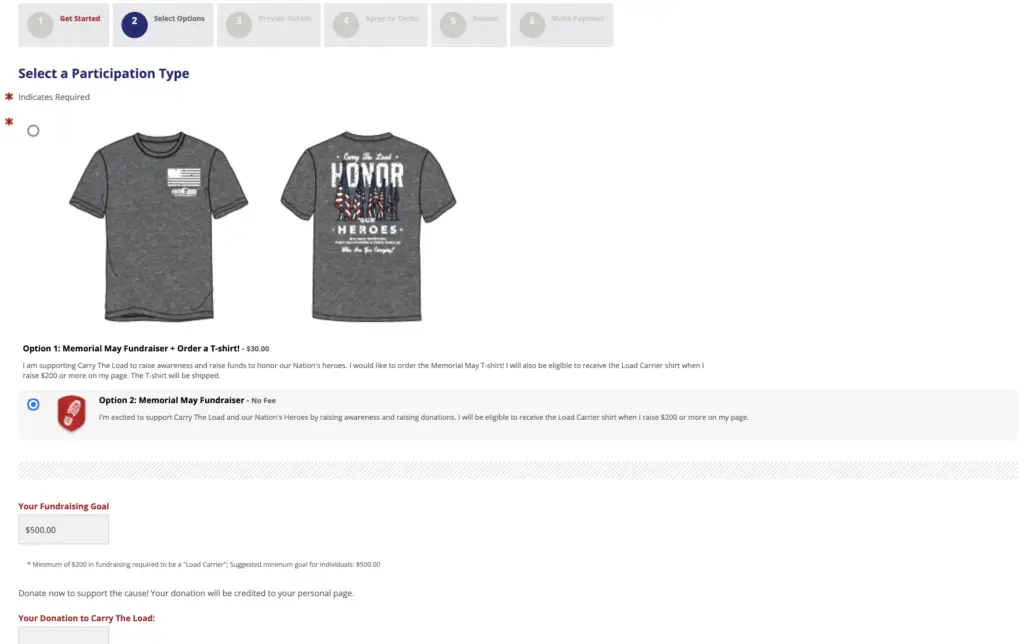
Task: Click Option 2 Memorial May Fundraiser title
Action: (171, 400)
